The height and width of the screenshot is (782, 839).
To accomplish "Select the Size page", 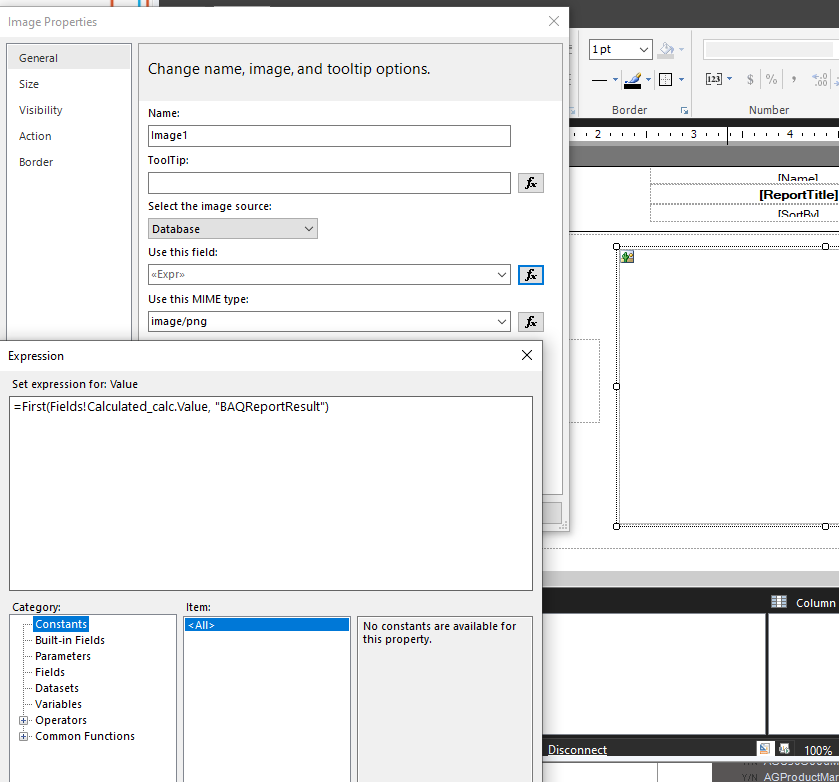I will coord(29,84).
